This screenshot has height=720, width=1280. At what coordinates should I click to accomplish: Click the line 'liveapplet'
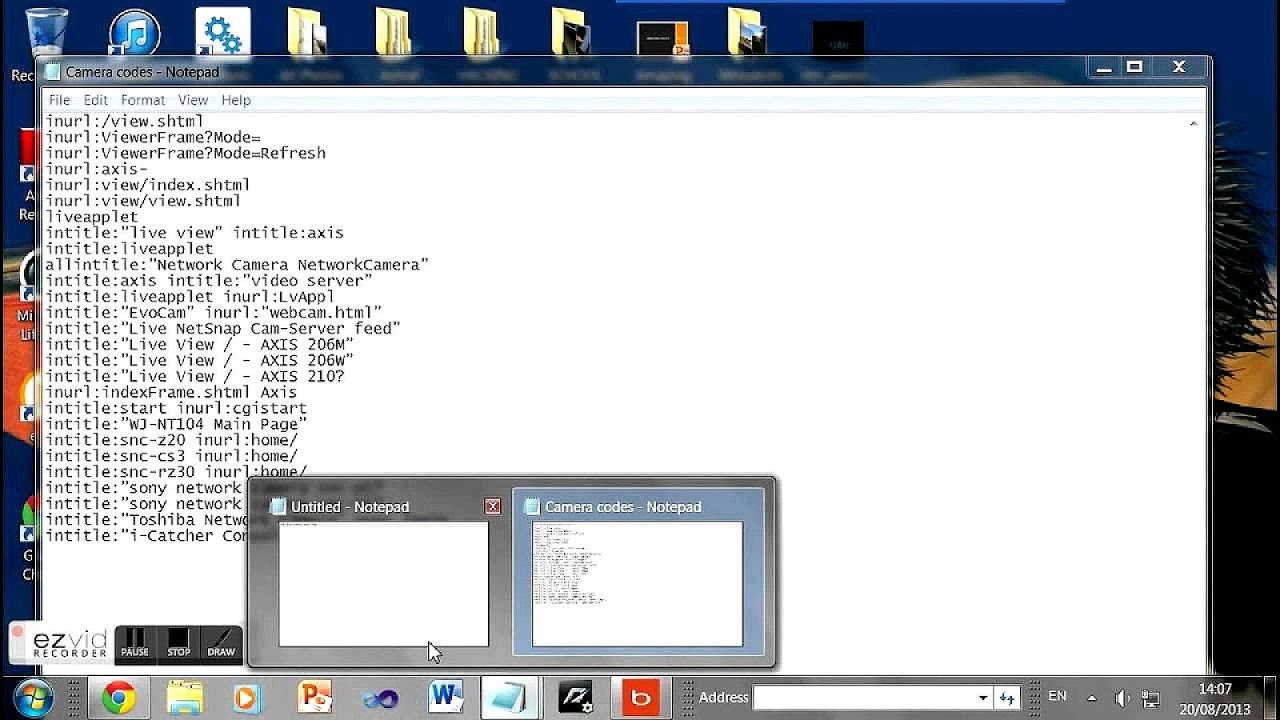coord(91,217)
